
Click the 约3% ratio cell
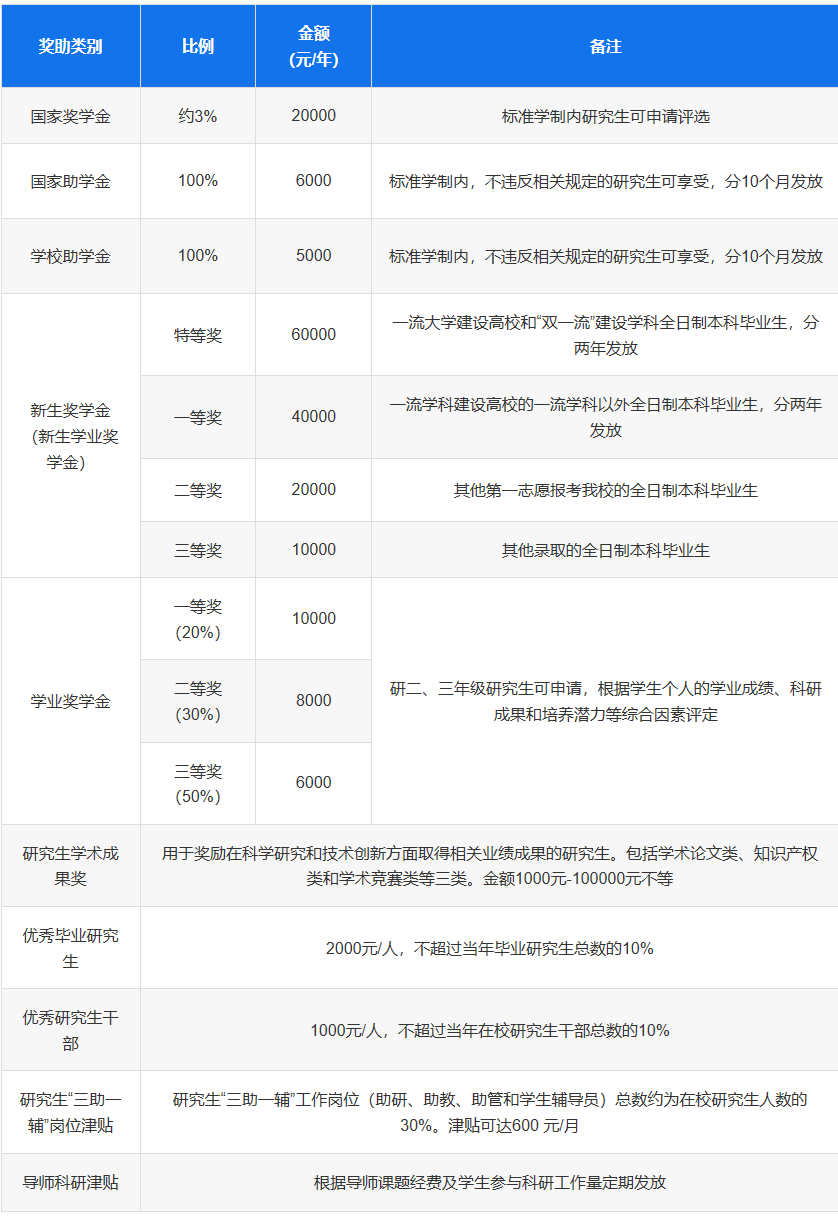point(197,116)
